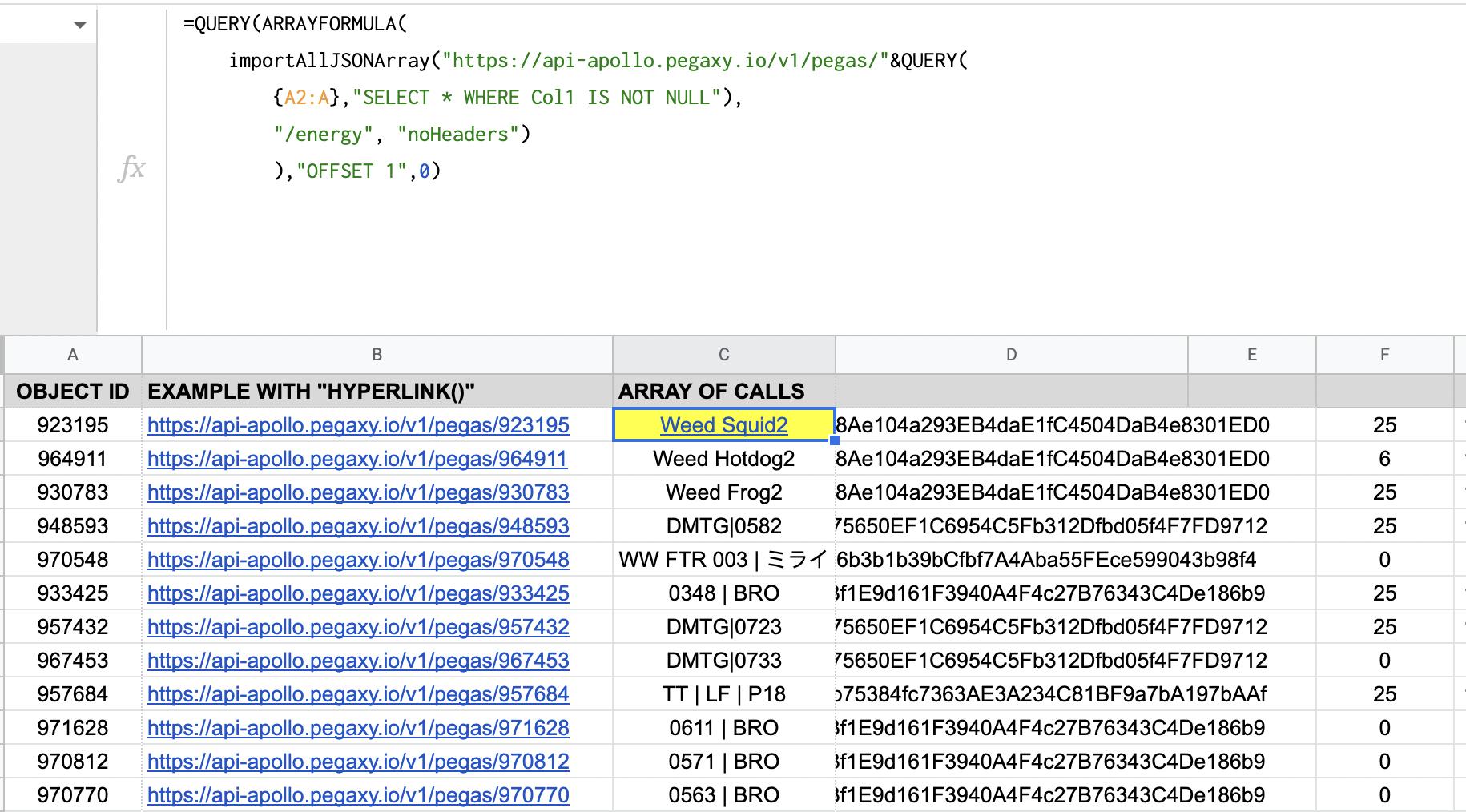This screenshot has width=1466, height=812.
Task: Select object ID cell 967453
Action: tap(73, 661)
